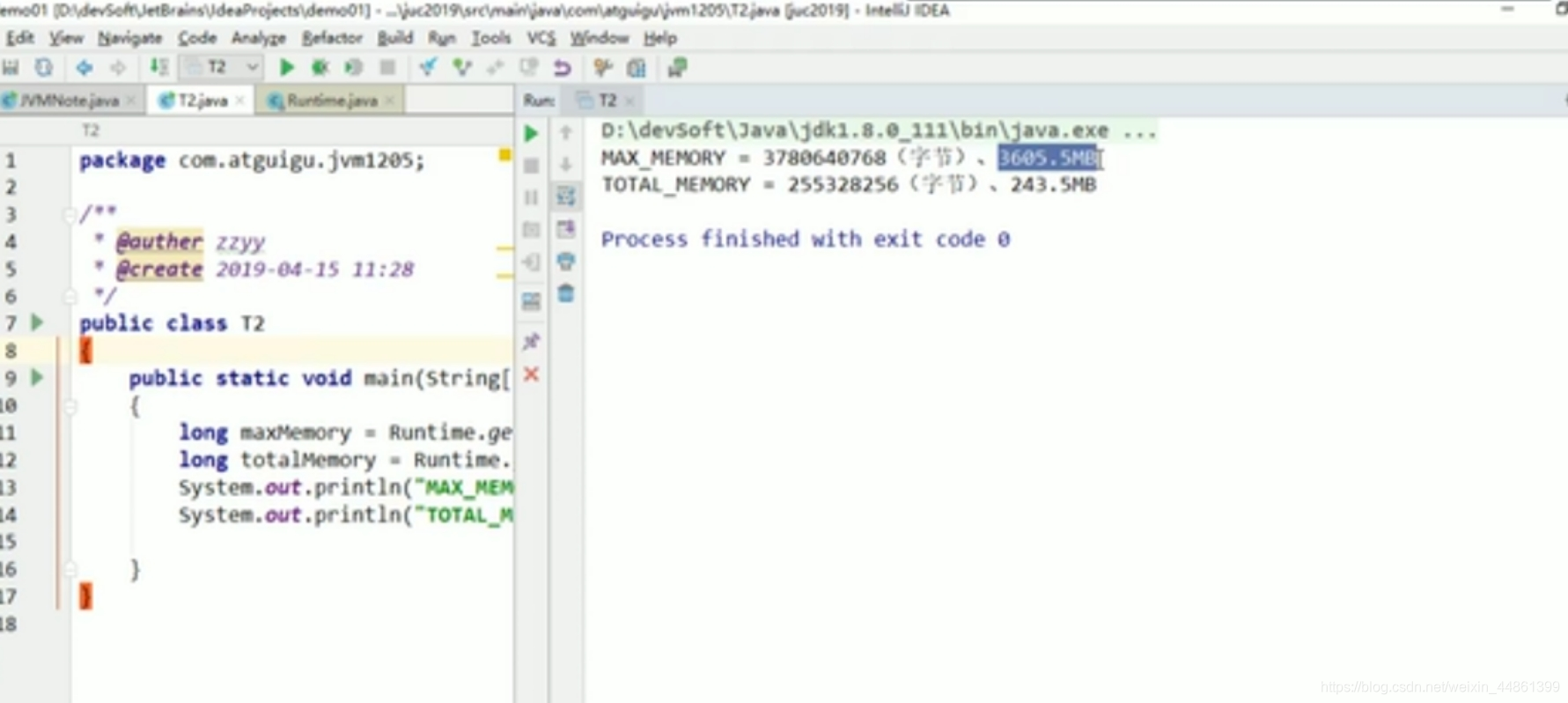Close the T2 run tab
This screenshot has height=703, width=1568.
tap(629, 100)
